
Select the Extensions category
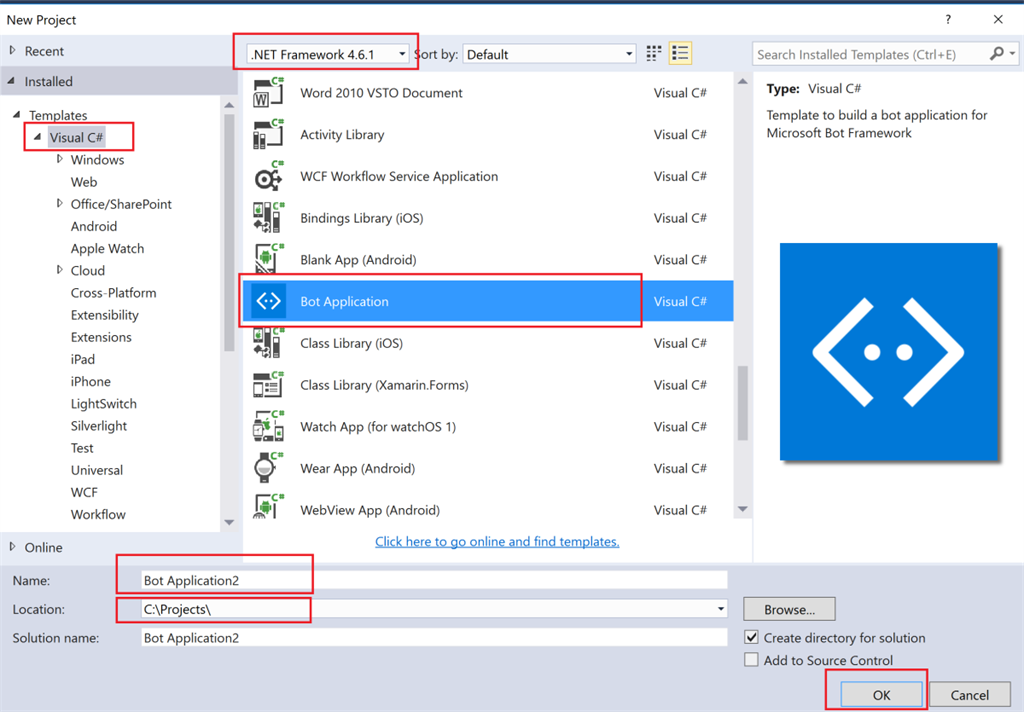[x=101, y=337]
